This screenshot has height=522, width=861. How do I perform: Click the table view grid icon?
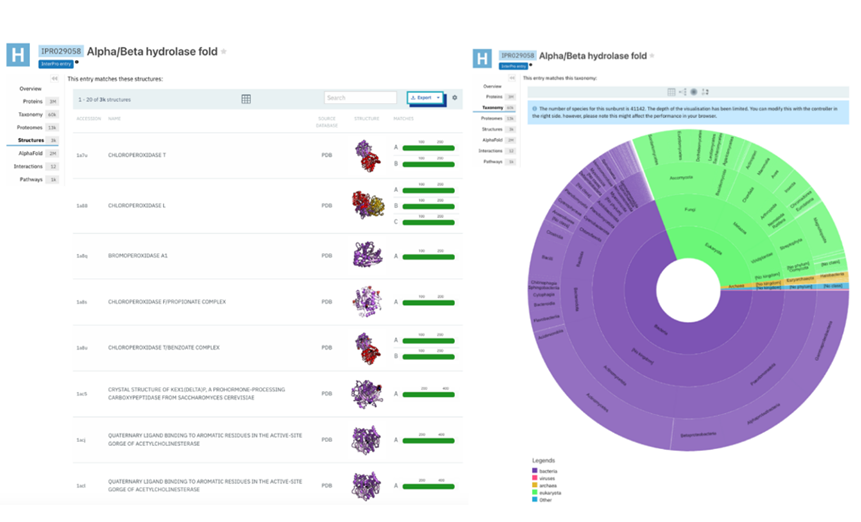point(246,98)
